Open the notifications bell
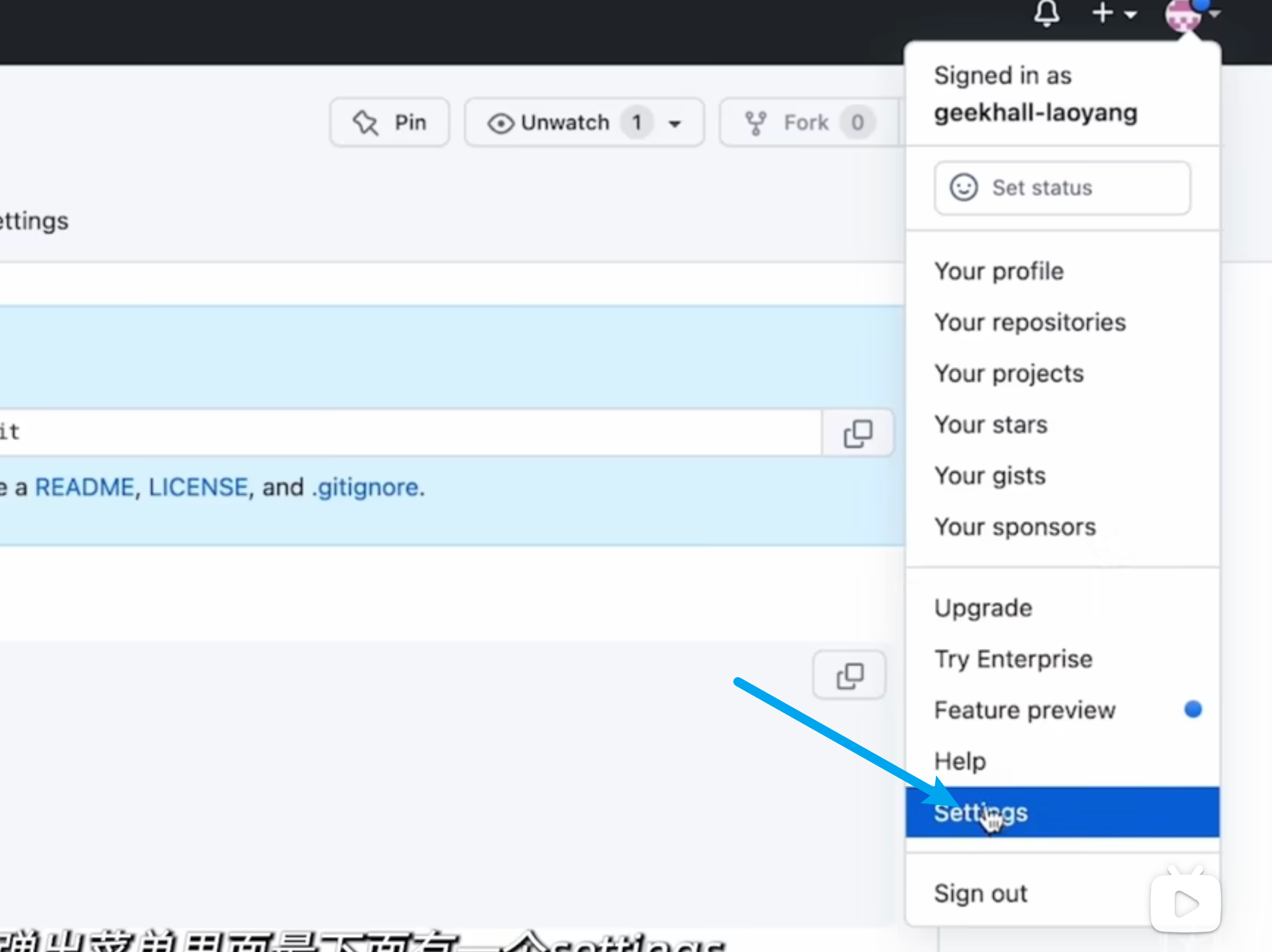The image size is (1272, 952). (x=1046, y=13)
